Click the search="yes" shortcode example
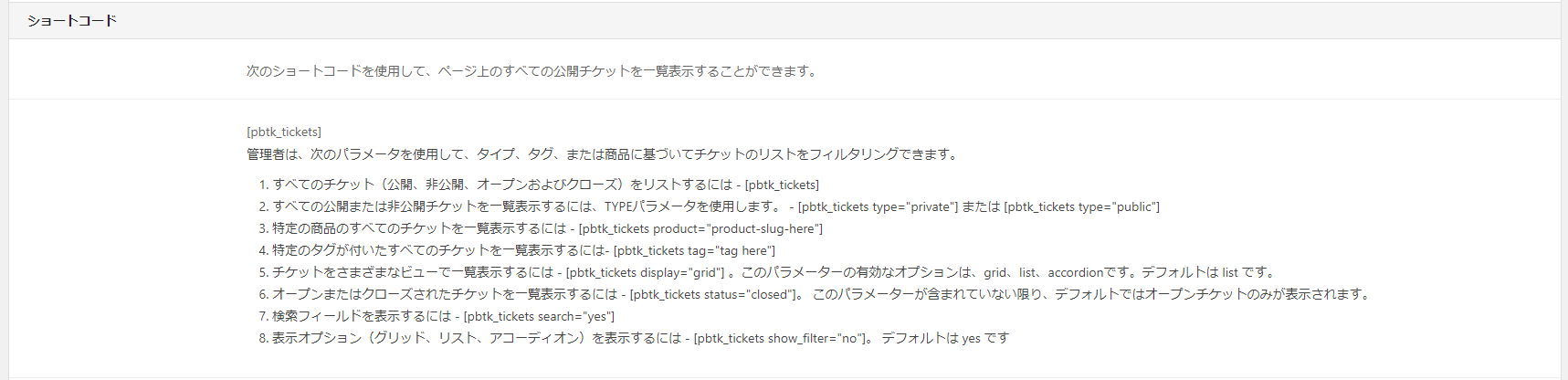The width and height of the screenshot is (1568, 380). 539,316
